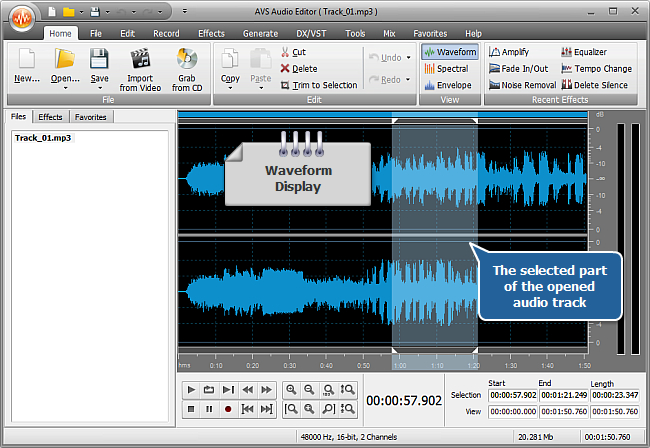
Task: Click the vertical zoom out icon
Action: pos(347,409)
